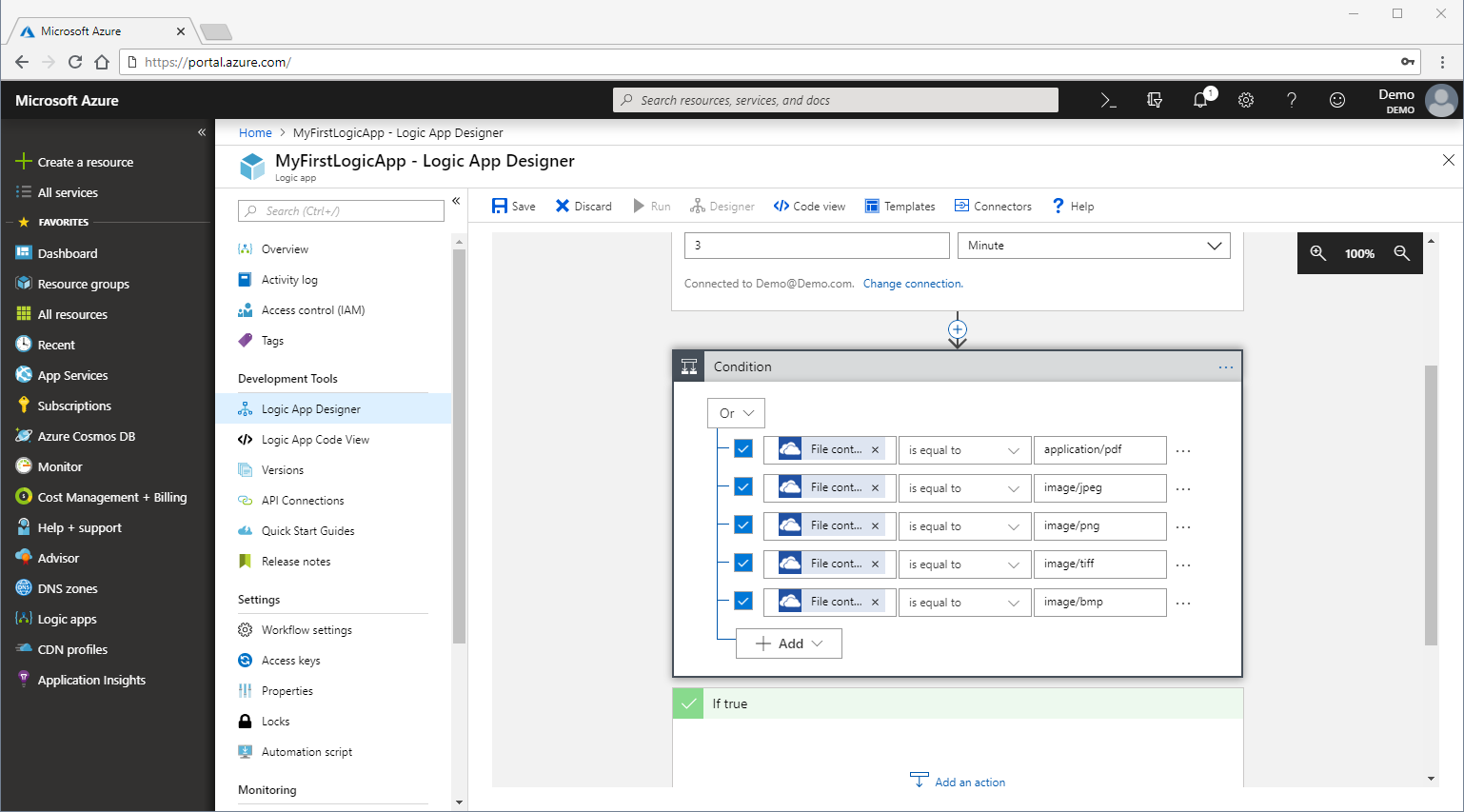
Task: Zoom in on the designer canvas
Action: [x=1317, y=253]
